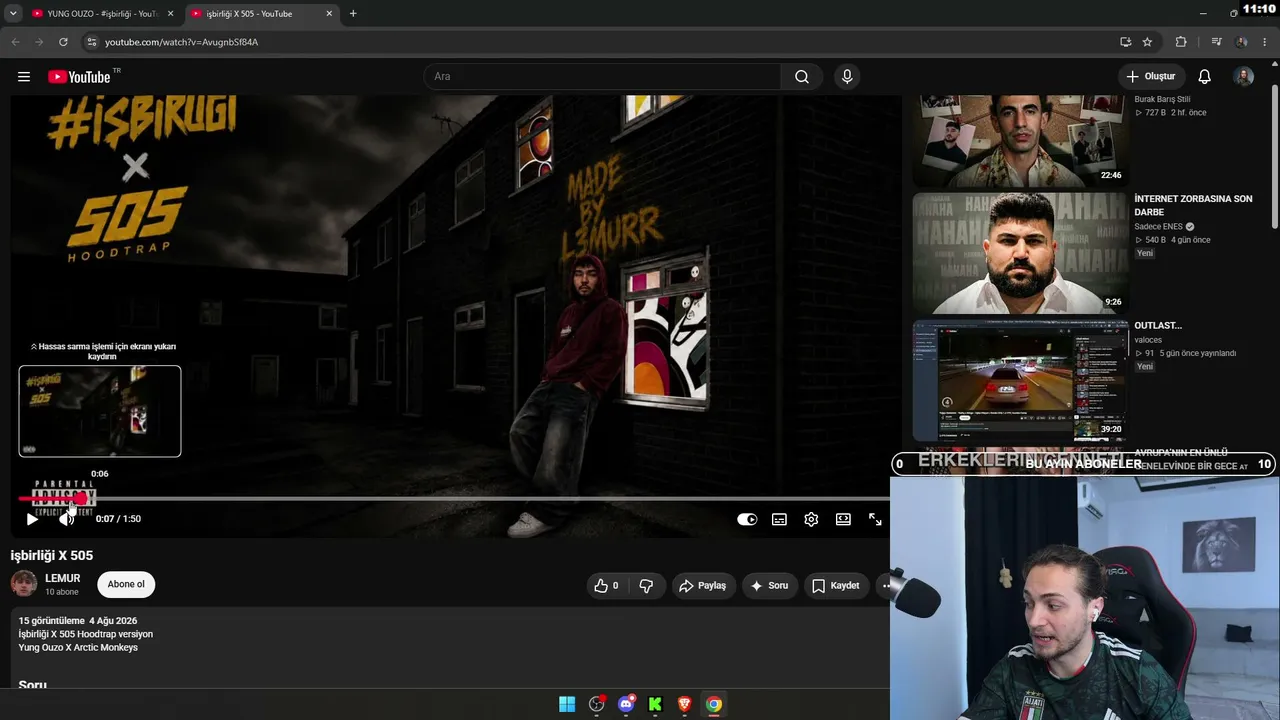The image size is (1280, 720).
Task: Open the OUTLAST video thumbnail
Action: tap(1019, 381)
